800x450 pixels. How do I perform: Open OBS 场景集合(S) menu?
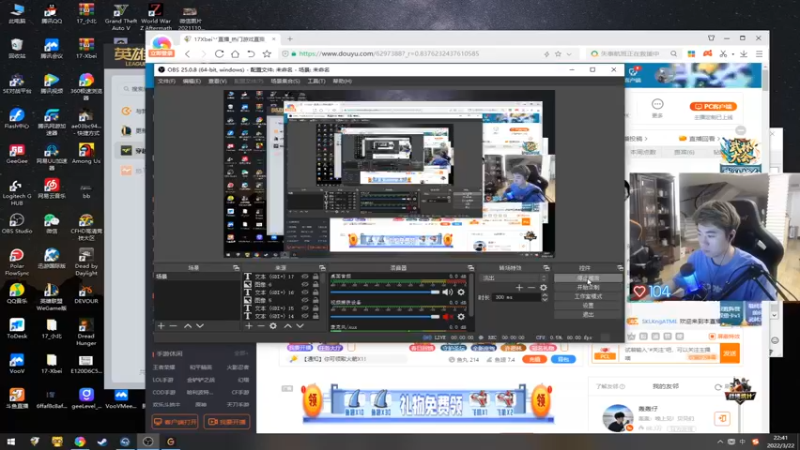click(285, 81)
